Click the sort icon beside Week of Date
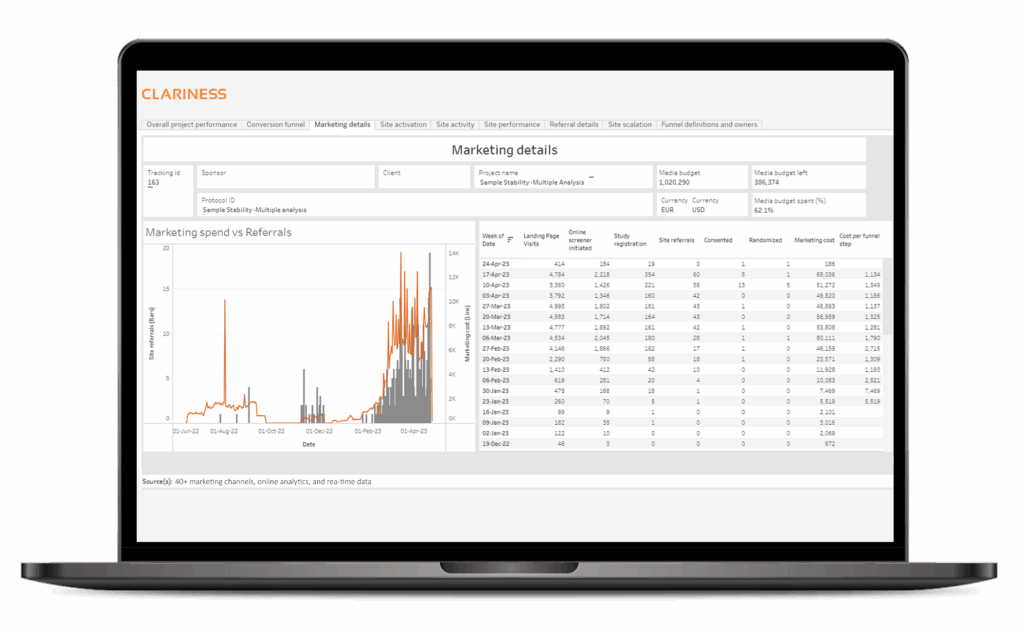Viewport: 1024px width, 632px height. (x=511, y=240)
